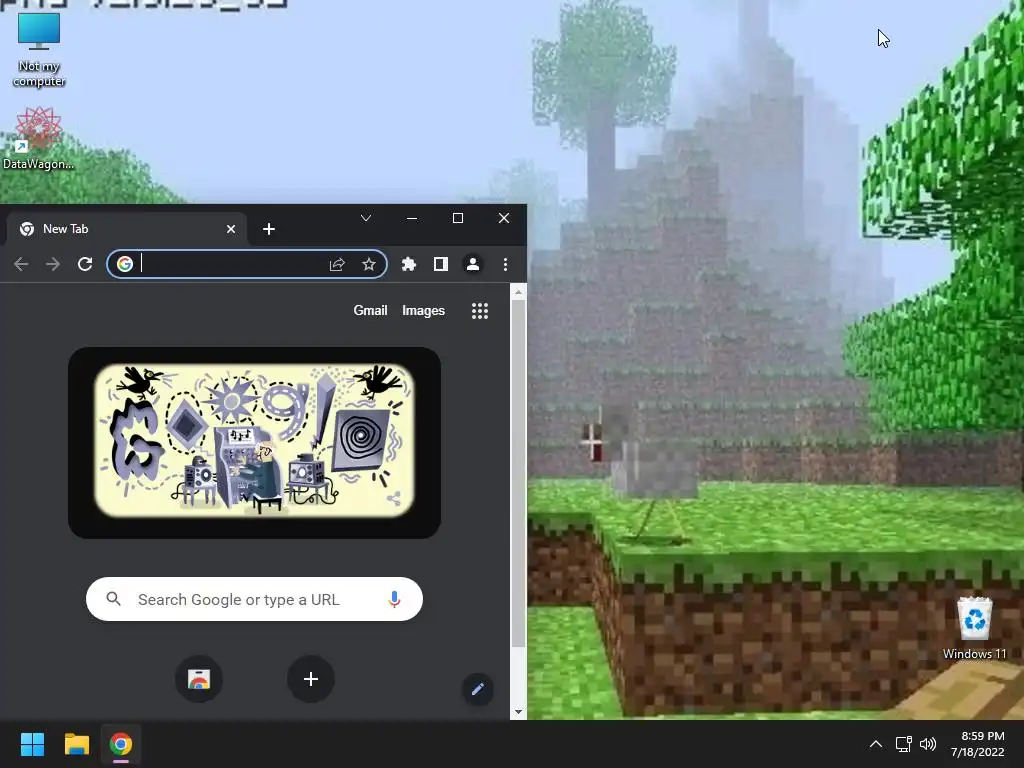Open the Windows Start menu
Viewport: 1024px width, 768px height.
point(33,744)
